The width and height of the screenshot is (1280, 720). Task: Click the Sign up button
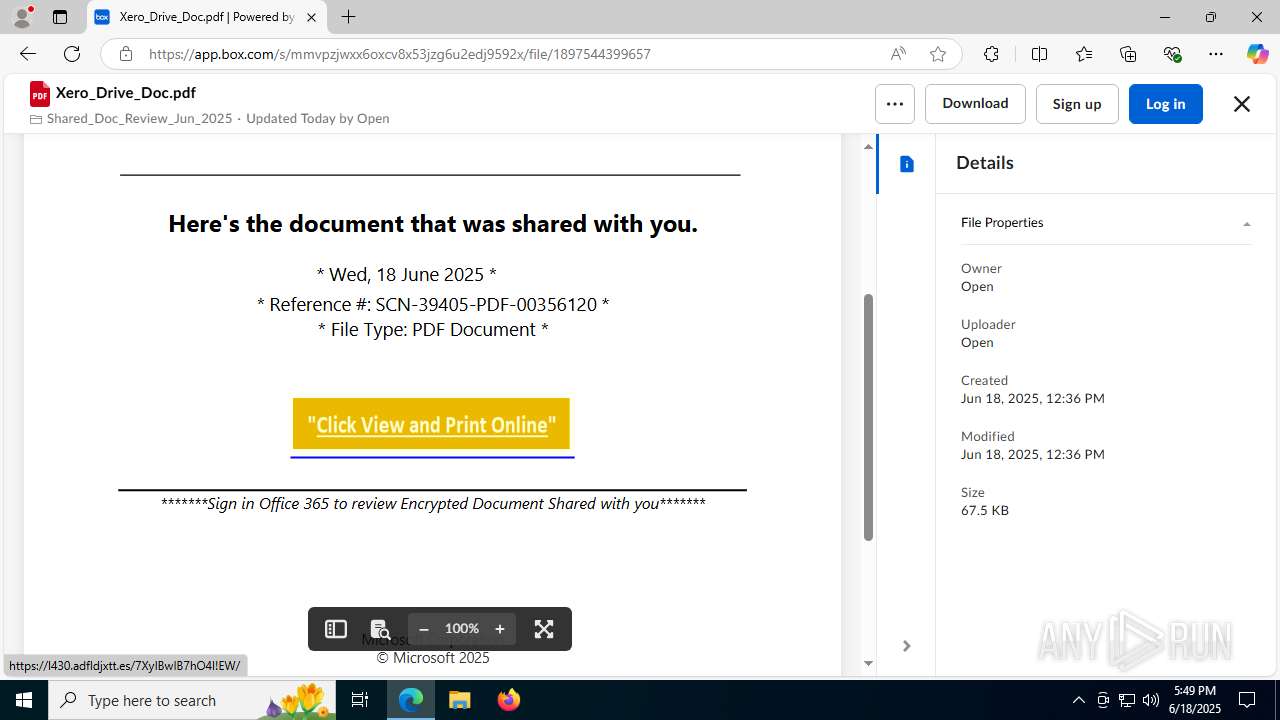pyautogui.click(x=1077, y=104)
